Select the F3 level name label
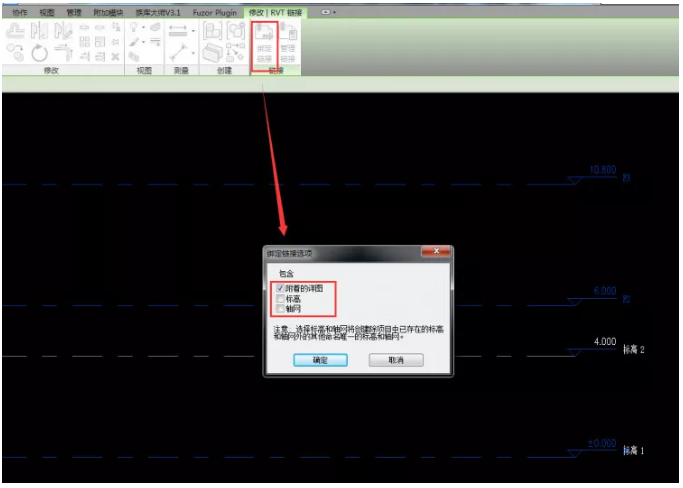The height and width of the screenshot is (488, 683). coord(626,178)
